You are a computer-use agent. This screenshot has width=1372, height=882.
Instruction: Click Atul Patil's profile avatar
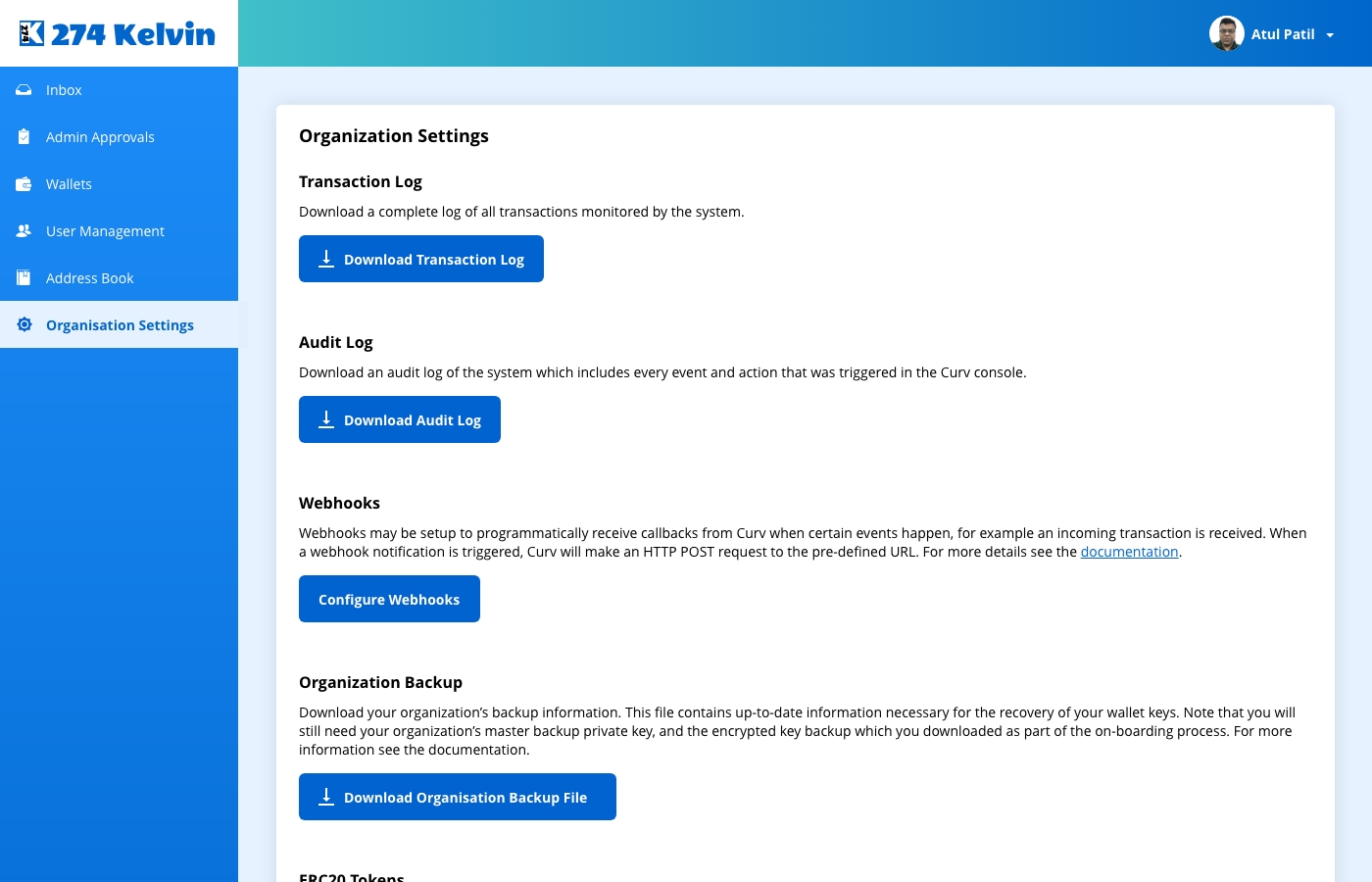click(x=1226, y=33)
